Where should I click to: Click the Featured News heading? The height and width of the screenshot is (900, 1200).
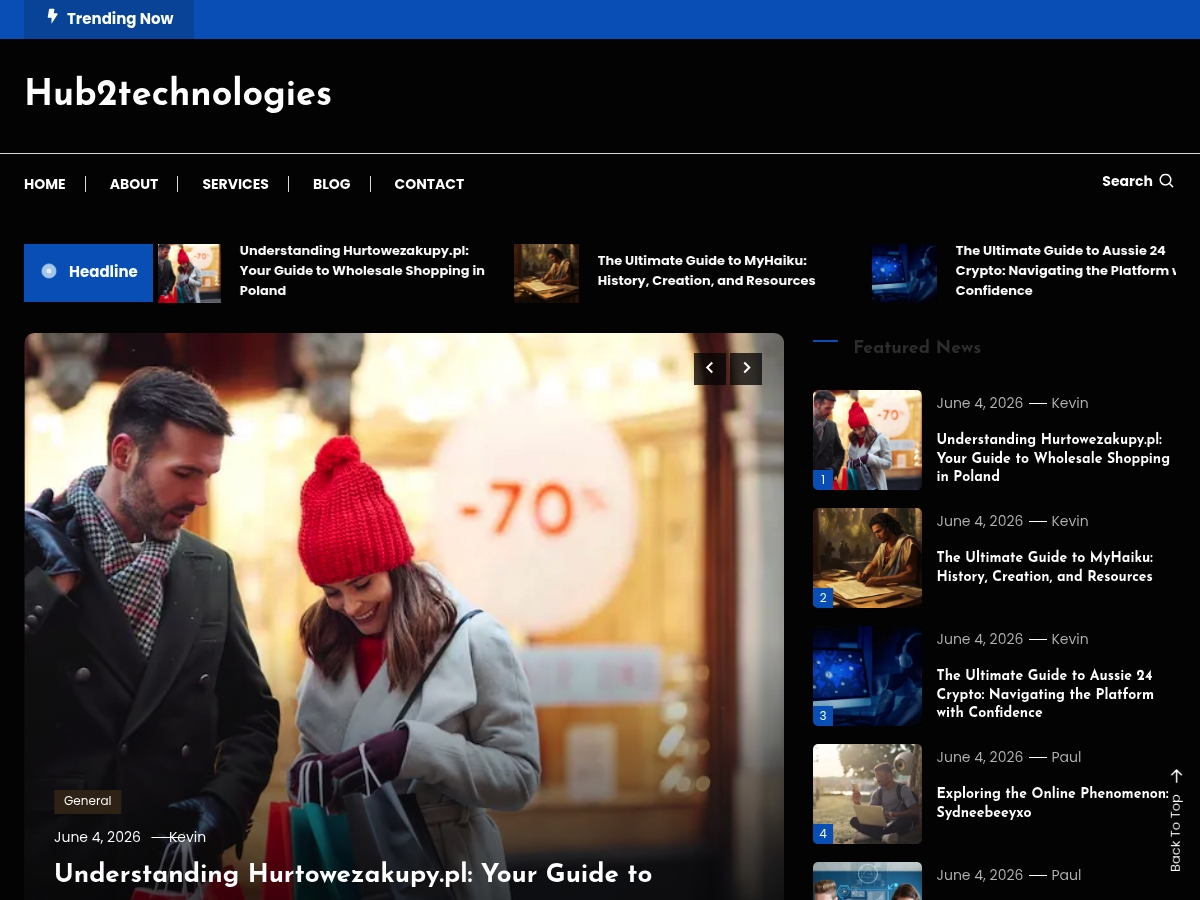click(x=917, y=348)
